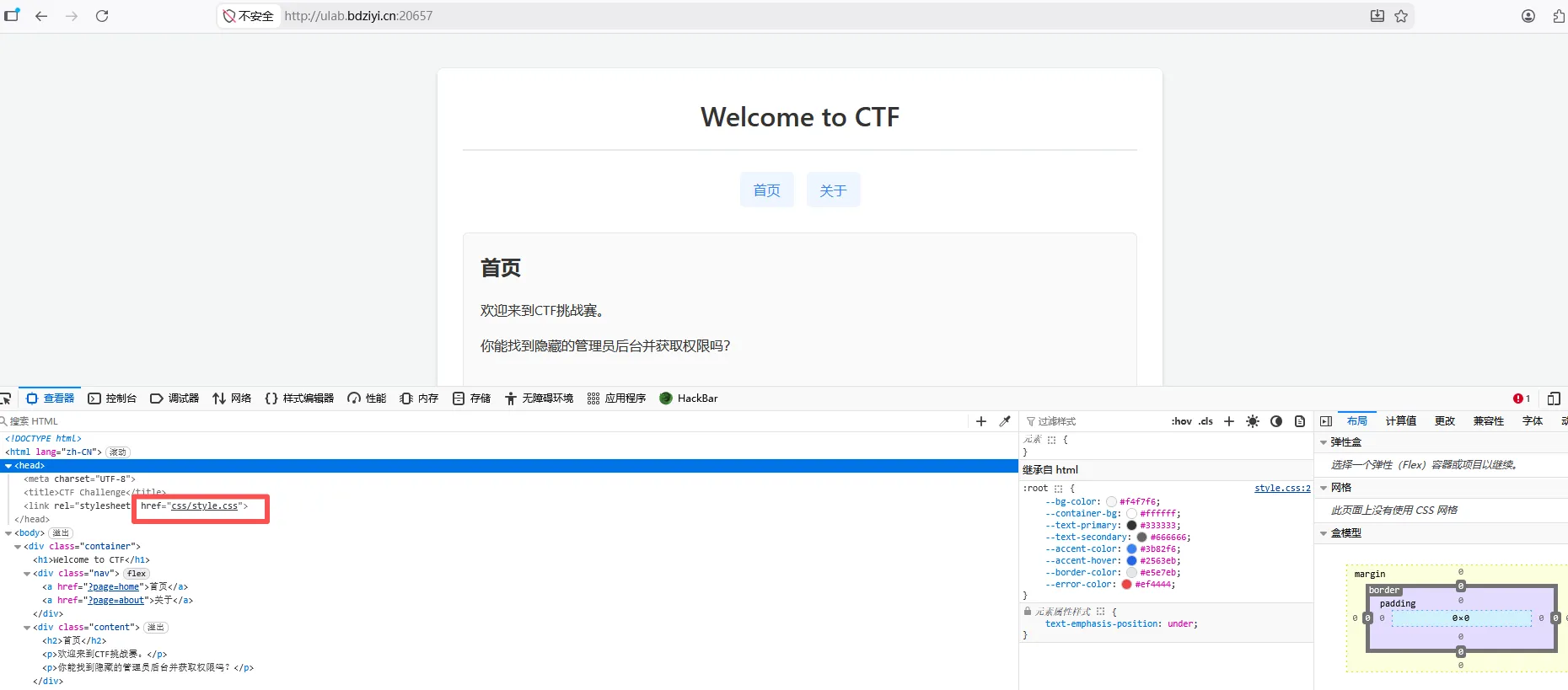1568x690 pixels.
Task: Switch to the Console (控制台) tab
Action: coord(112,398)
